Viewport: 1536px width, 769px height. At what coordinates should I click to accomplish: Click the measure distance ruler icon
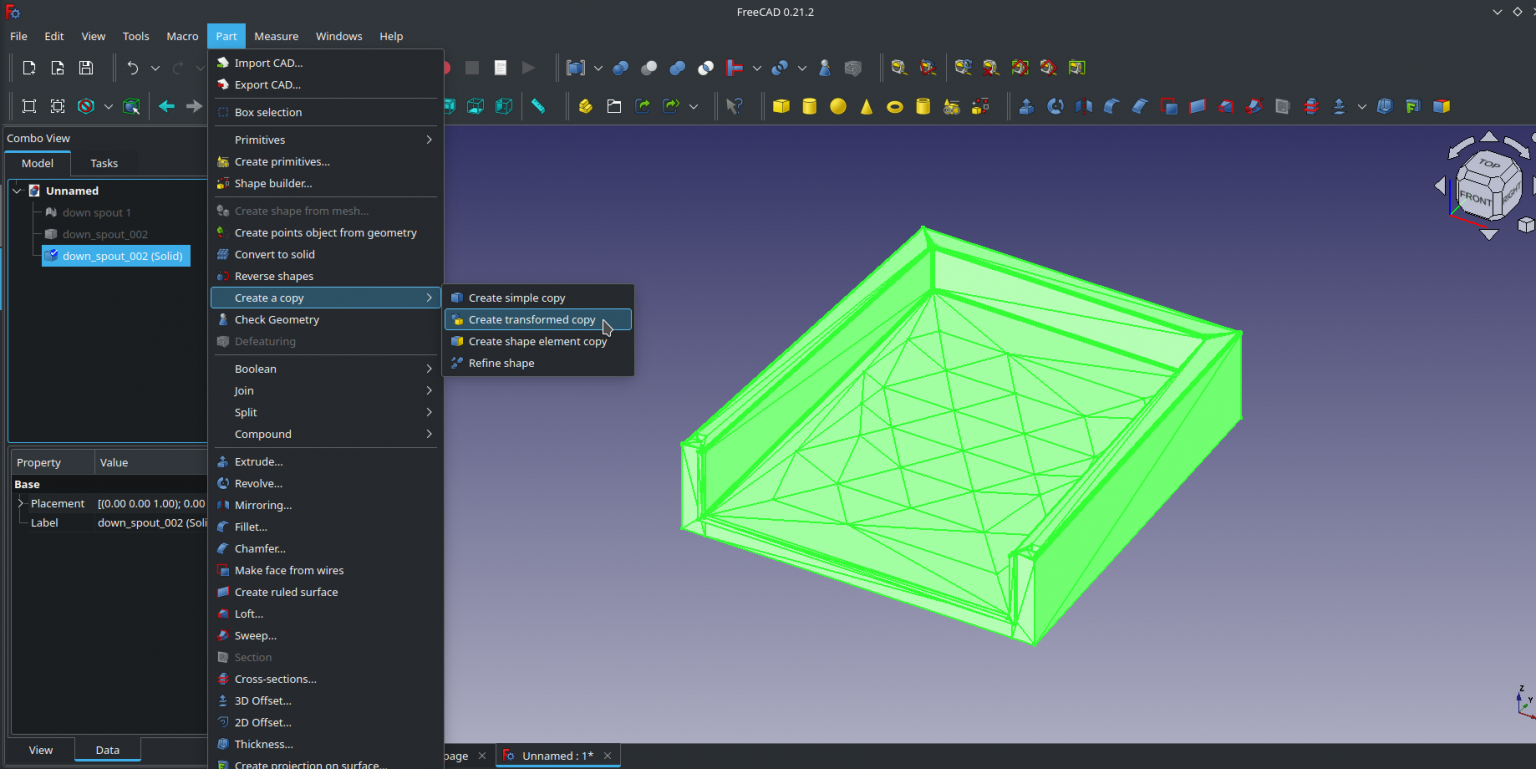pos(538,106)
